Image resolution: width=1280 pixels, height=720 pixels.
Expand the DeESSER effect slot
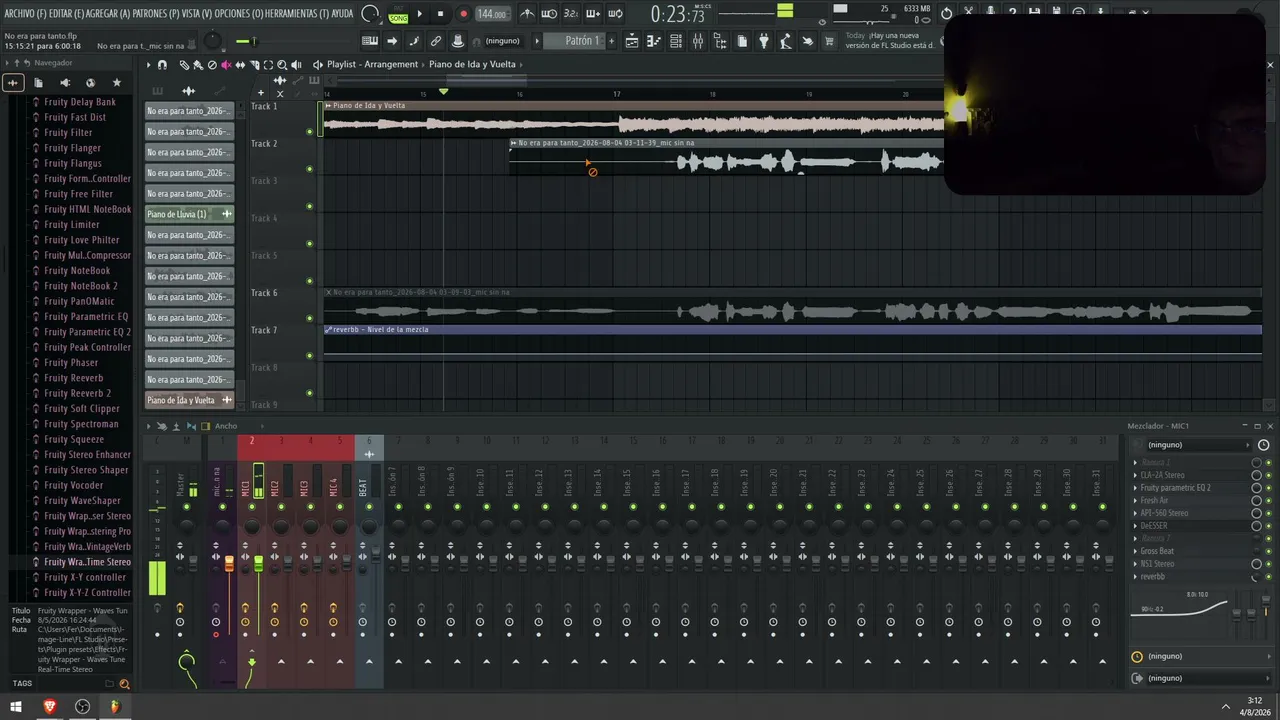1135,526
